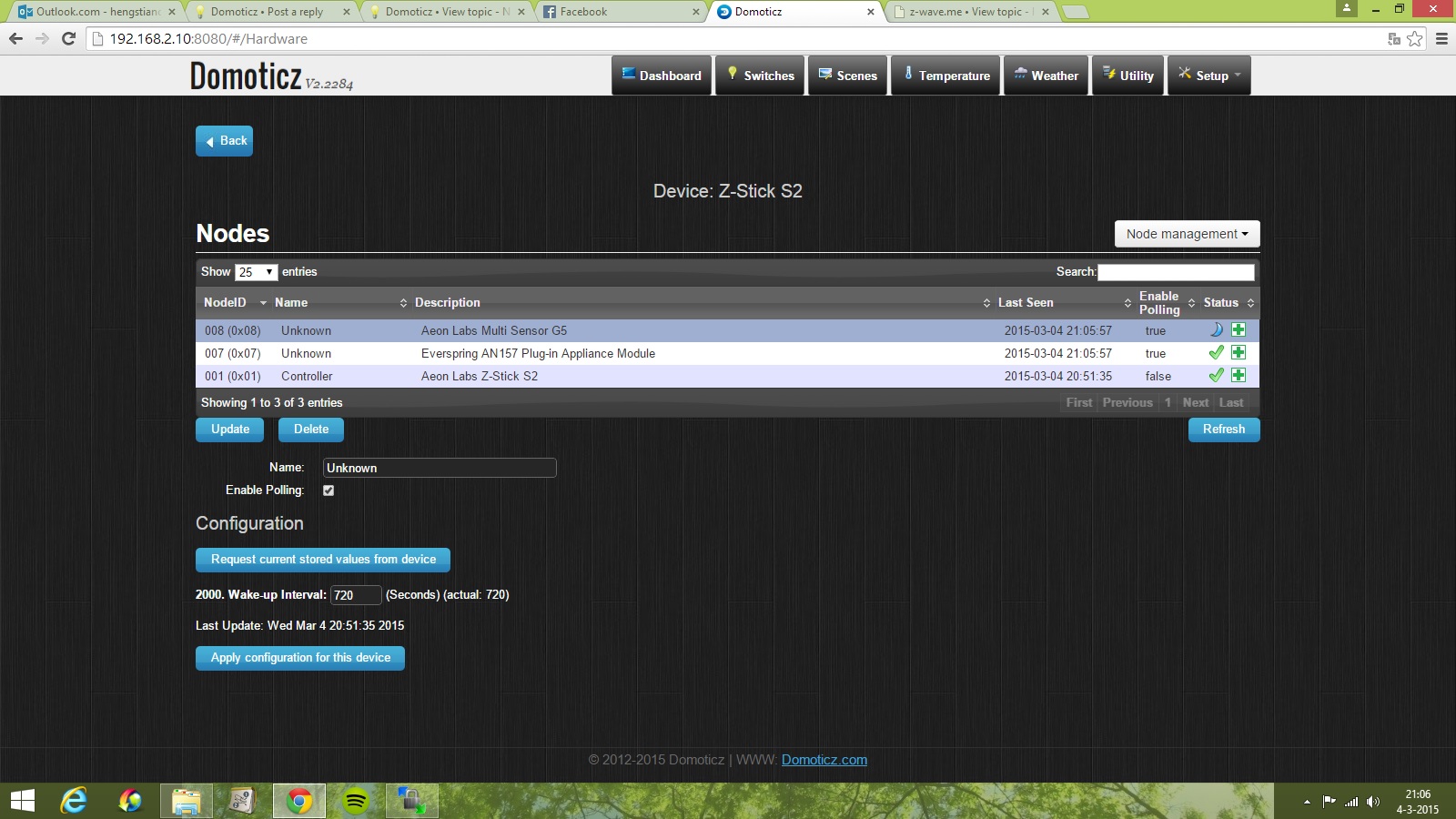Viewport: 1456px width, 819px height.
Task: Go to First page of entries
Action: coord(1079,402)
